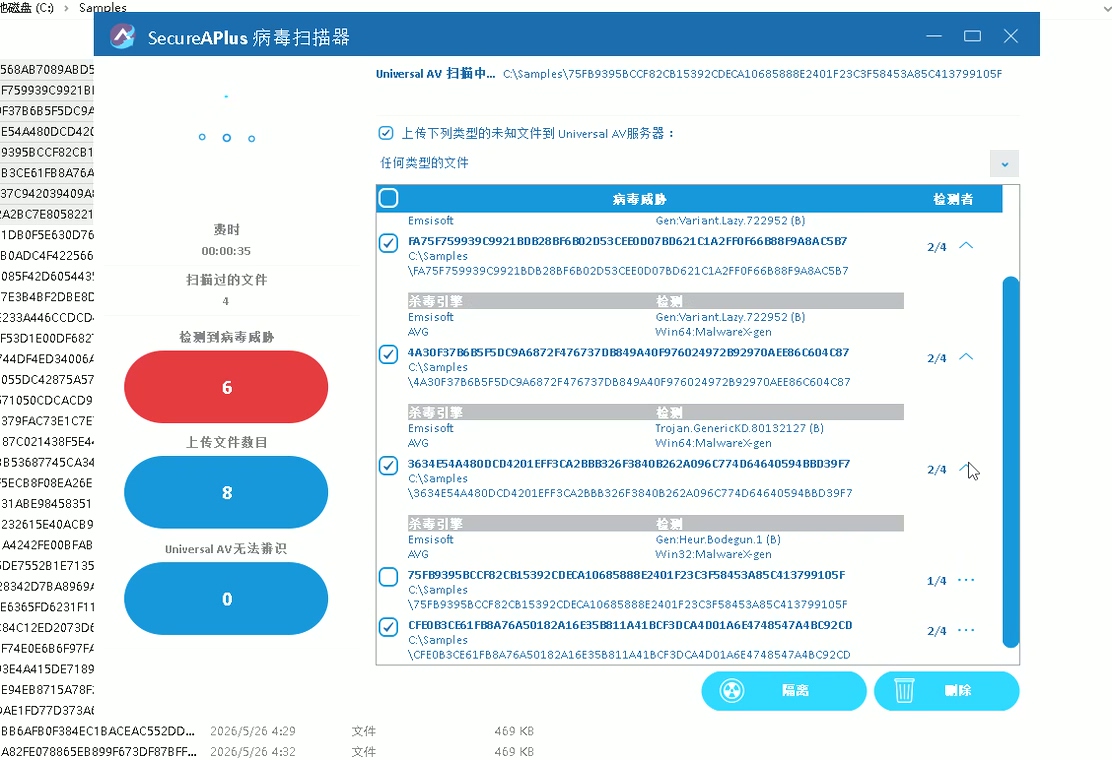Click the scanning path text at top
Viewport: 1112px width, 760px height.
(x=752, y=74)
